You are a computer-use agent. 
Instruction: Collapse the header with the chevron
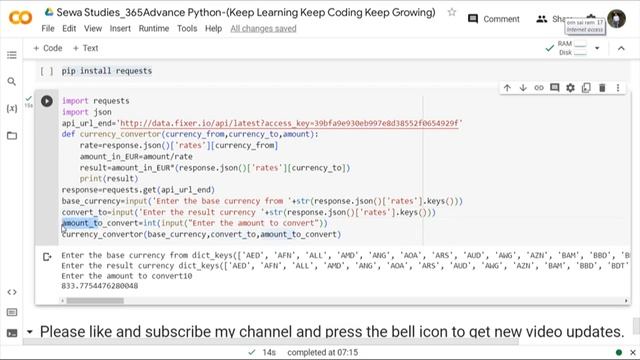pos(621,48)
